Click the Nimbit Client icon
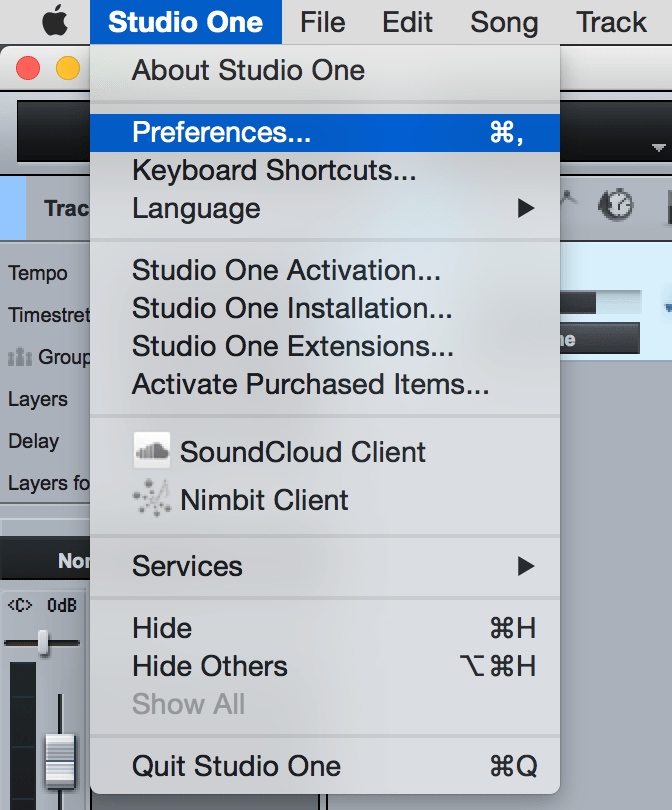 click(x=152, y=499)
